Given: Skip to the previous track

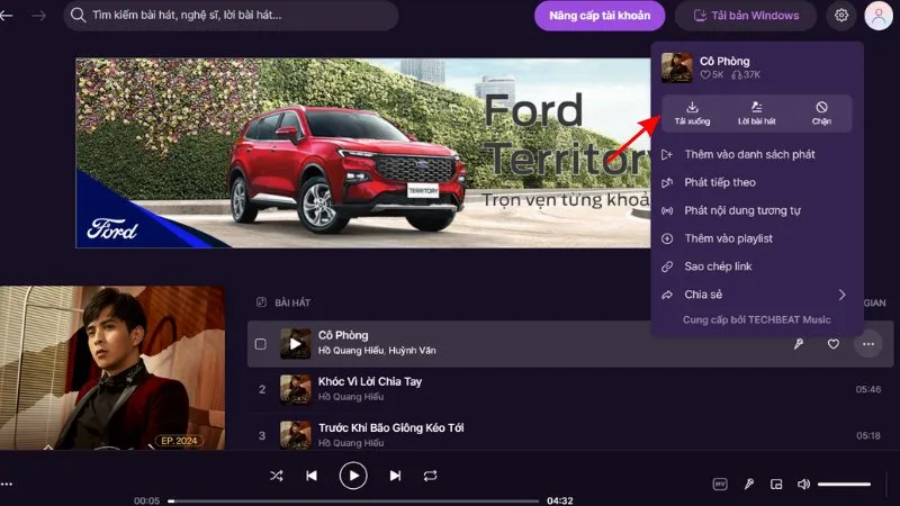Looking at the screenshot, I should [312, 476].
